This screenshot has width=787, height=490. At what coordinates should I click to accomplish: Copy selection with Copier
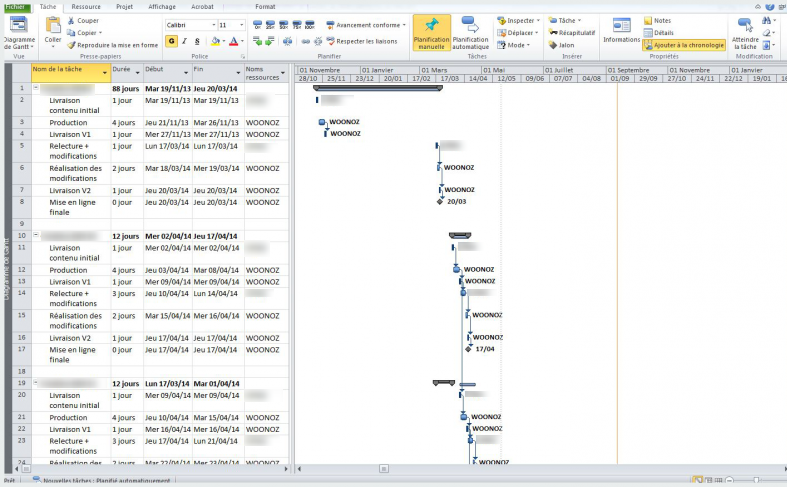(83, 33)
